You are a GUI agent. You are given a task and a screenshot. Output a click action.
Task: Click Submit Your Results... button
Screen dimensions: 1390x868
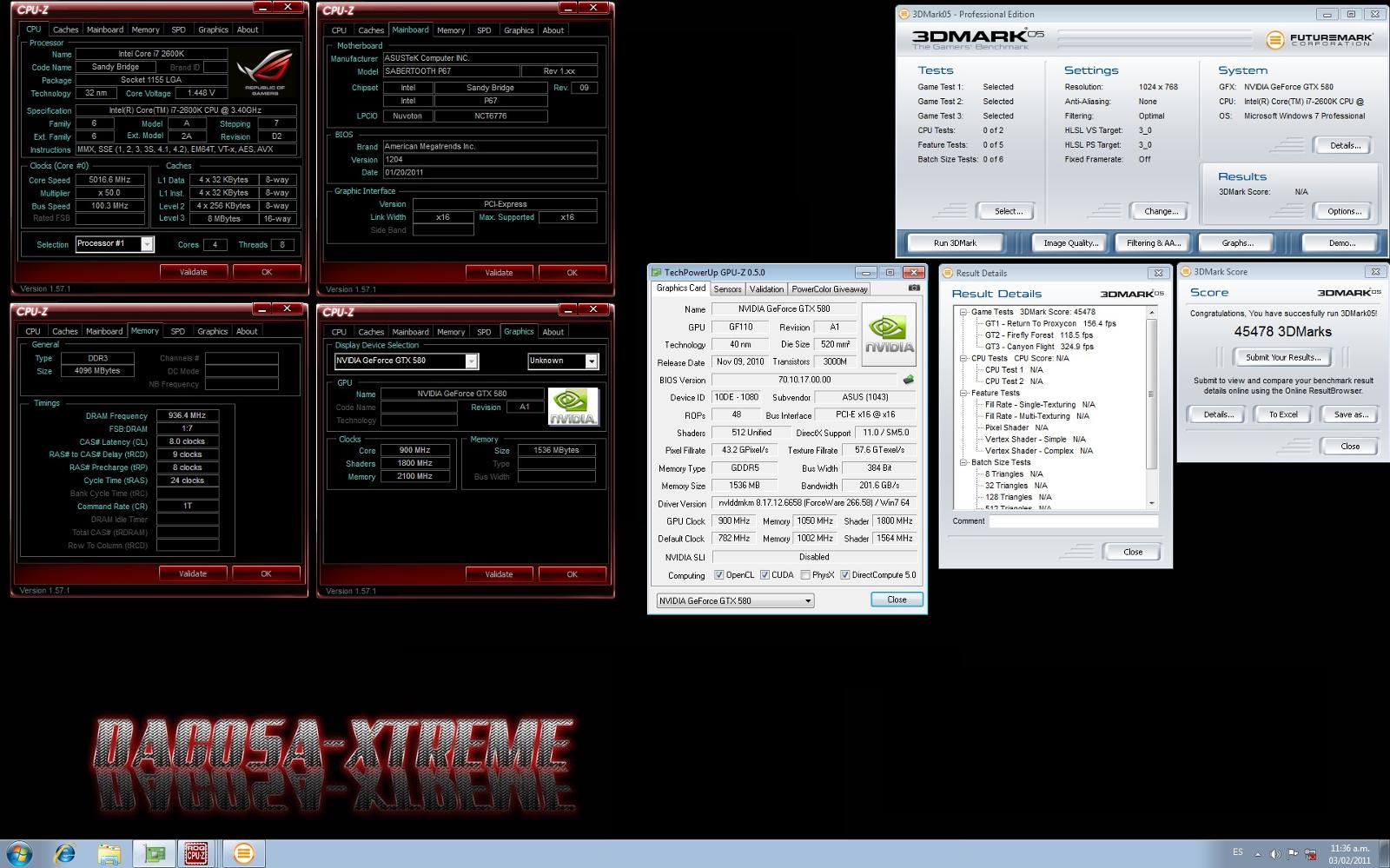coord(1283,357)
